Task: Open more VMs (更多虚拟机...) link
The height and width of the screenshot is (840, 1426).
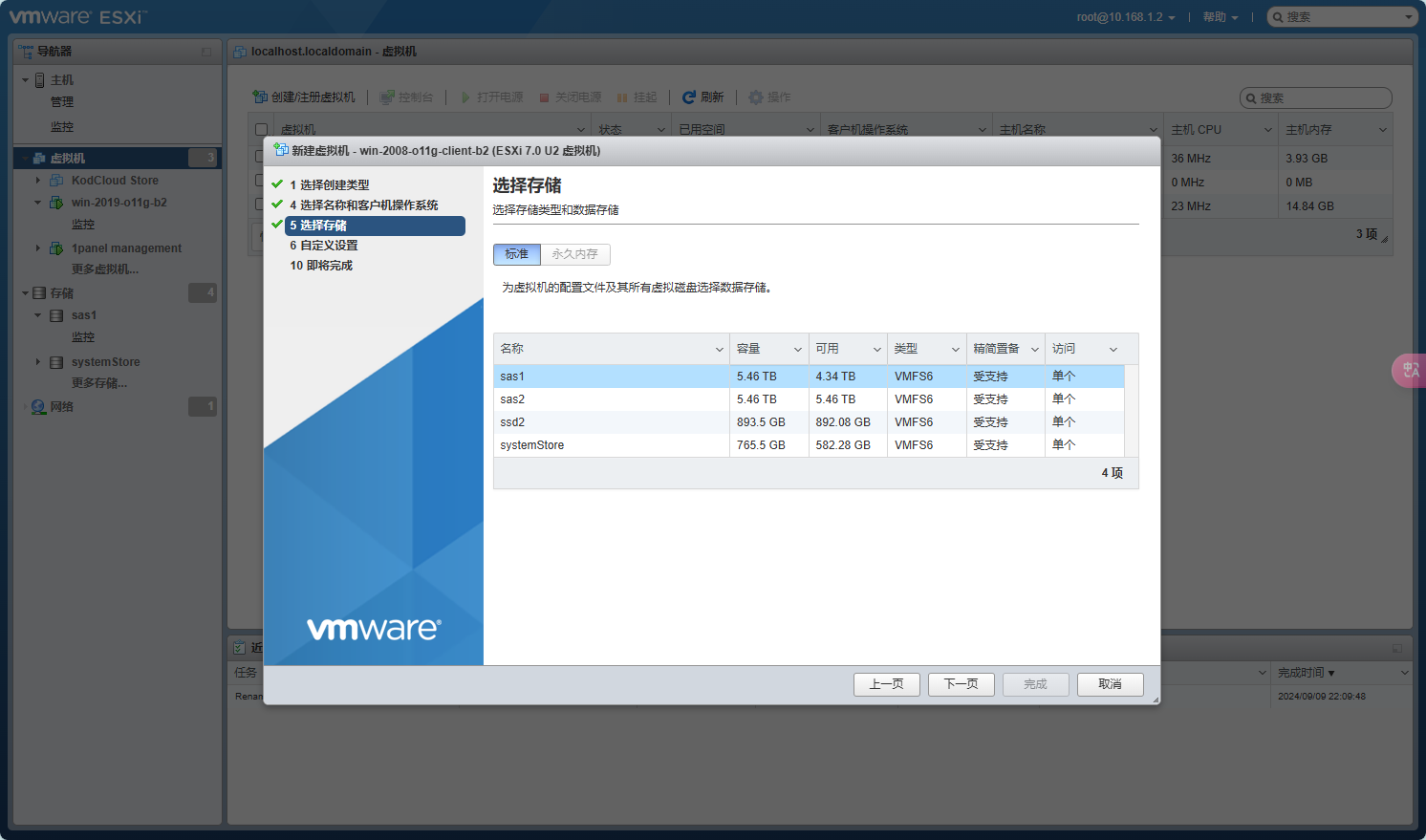Action: 105,269
